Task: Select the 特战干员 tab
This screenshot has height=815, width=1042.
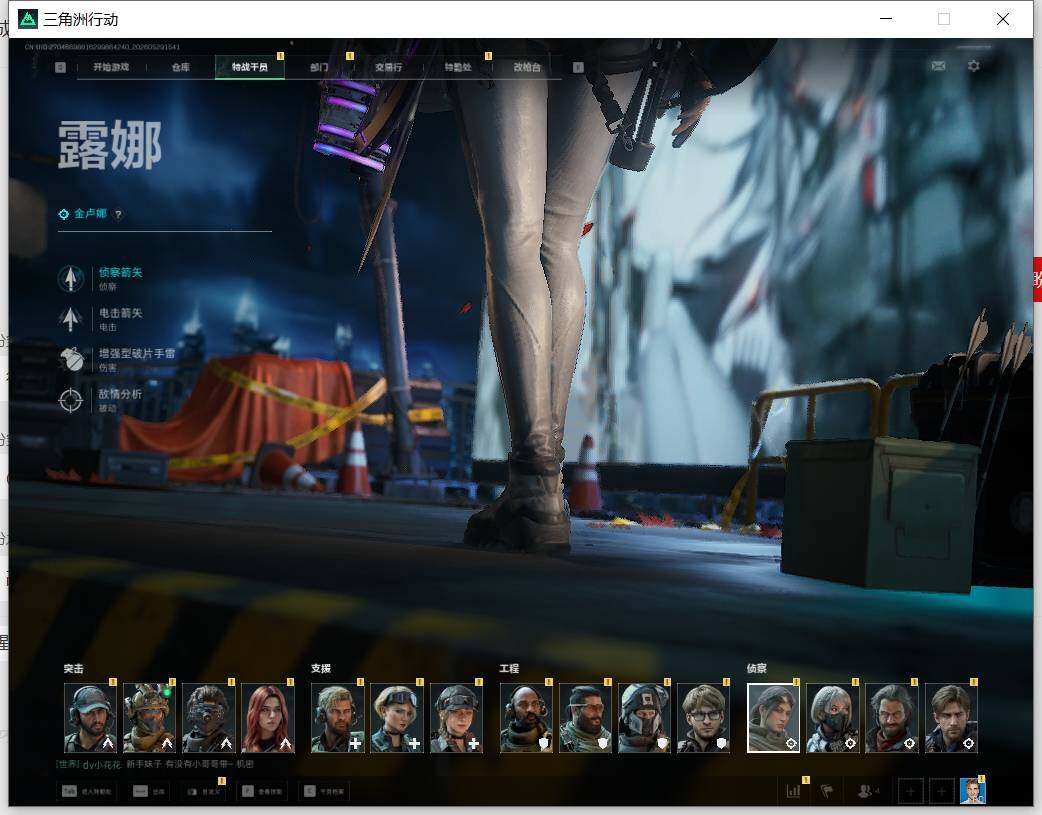Action: tap(250, 67)
